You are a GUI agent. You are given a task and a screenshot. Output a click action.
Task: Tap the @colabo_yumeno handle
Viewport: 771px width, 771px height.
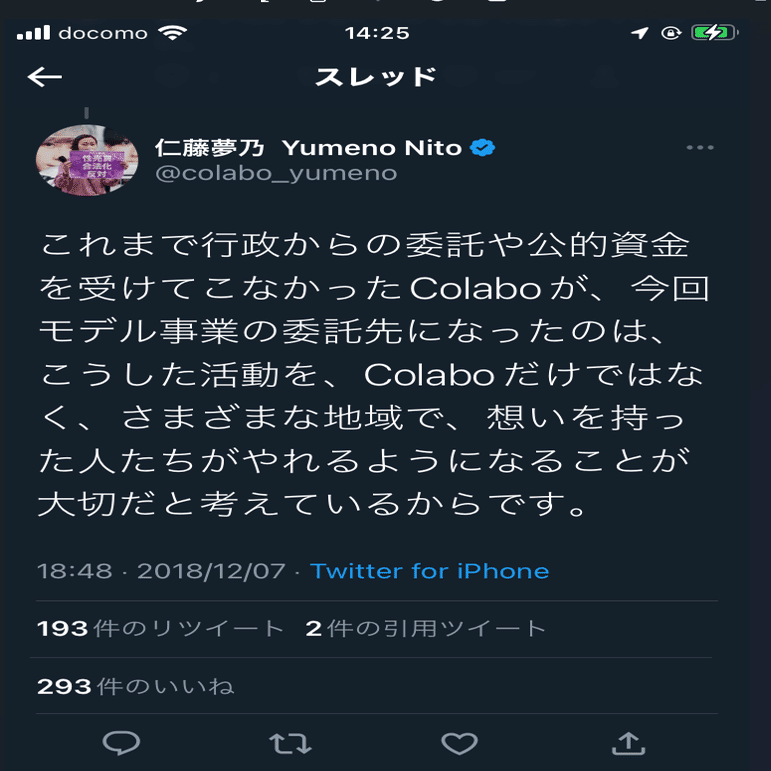(x=276, y=173)
